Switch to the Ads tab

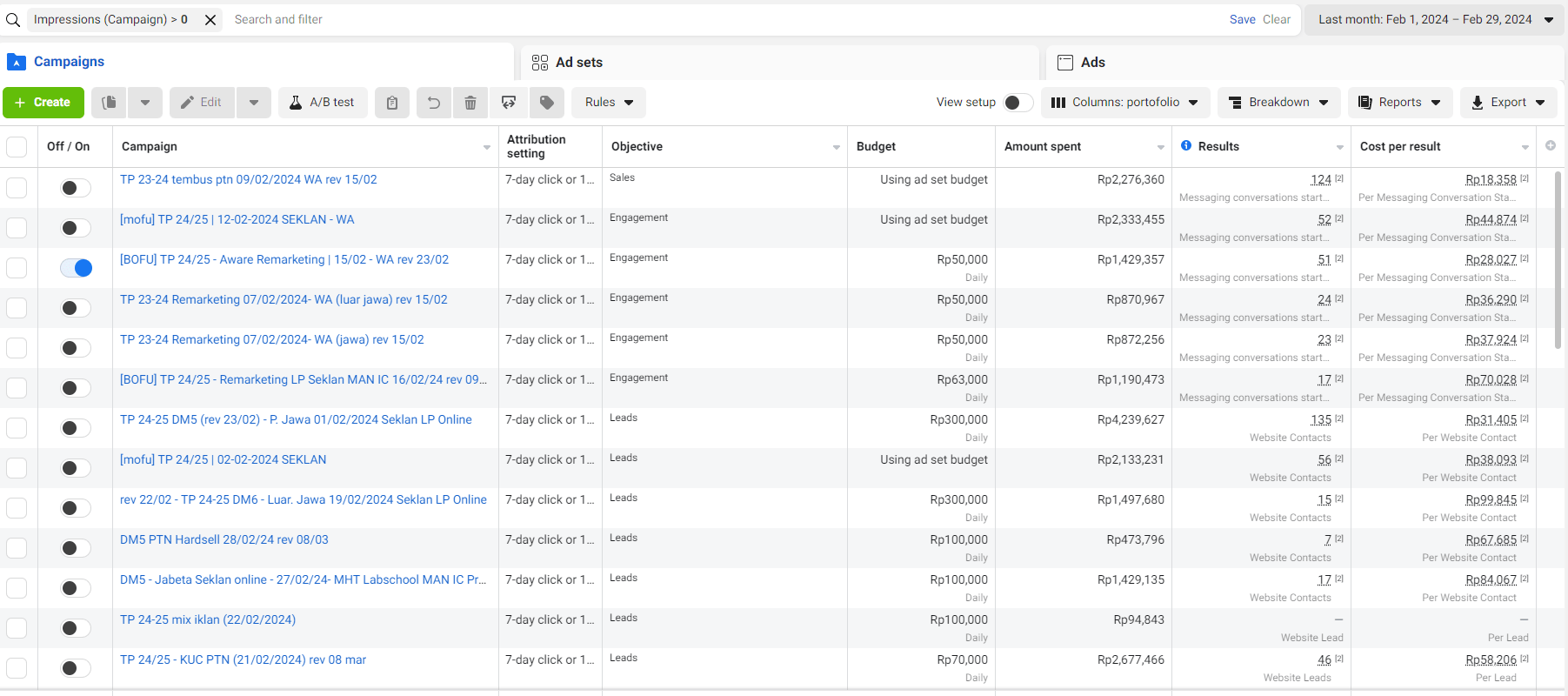click(1092, 63)
